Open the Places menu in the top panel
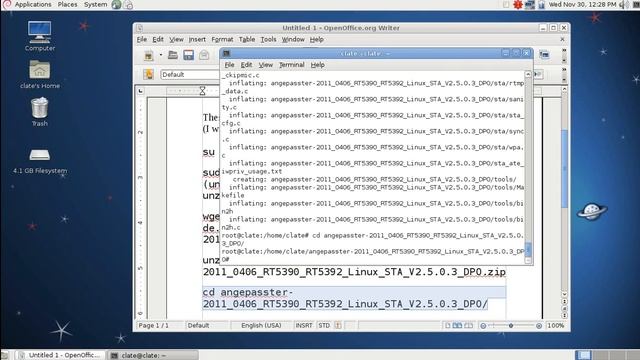 67,4
